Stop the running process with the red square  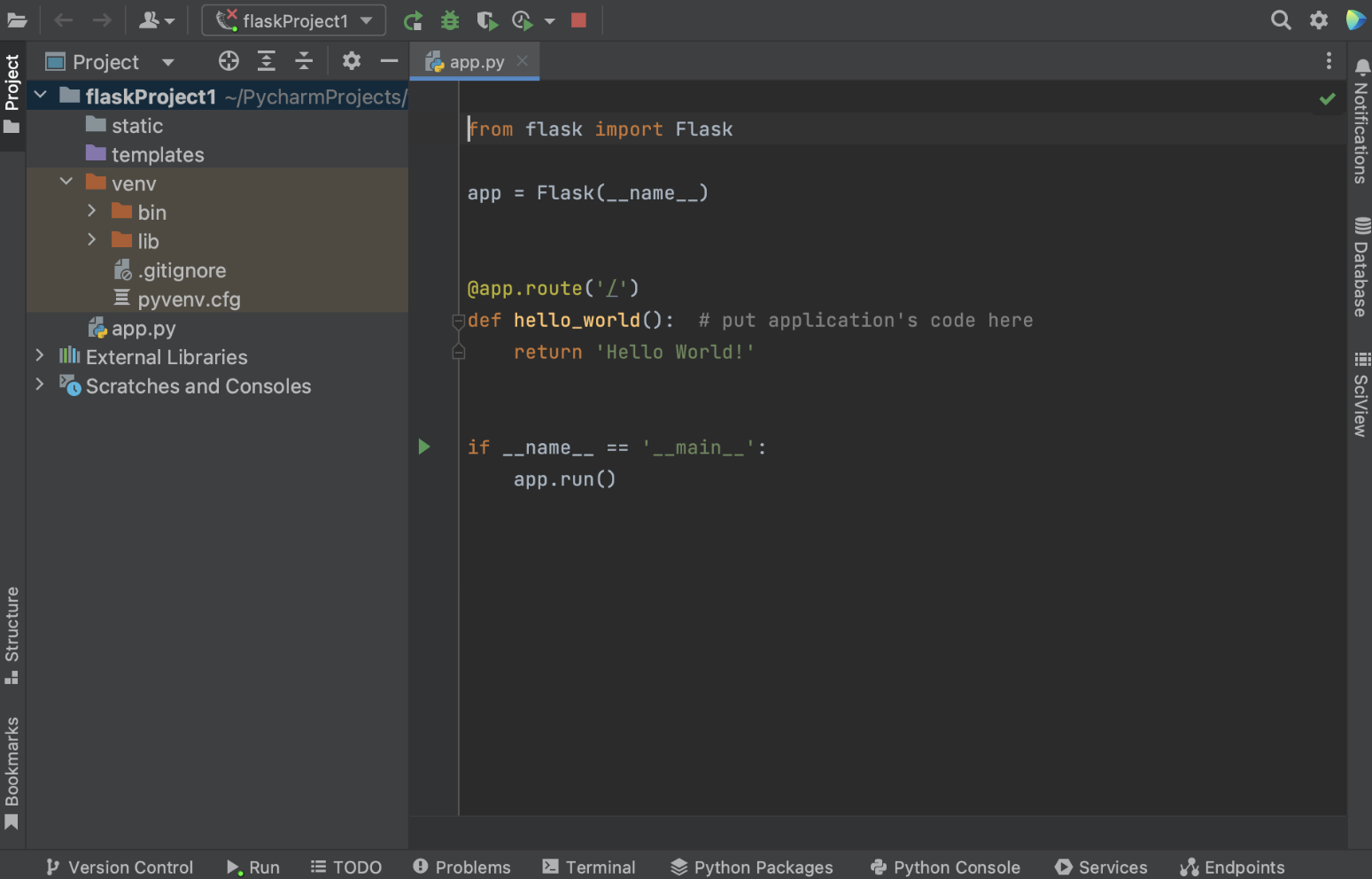click(578, 20)
